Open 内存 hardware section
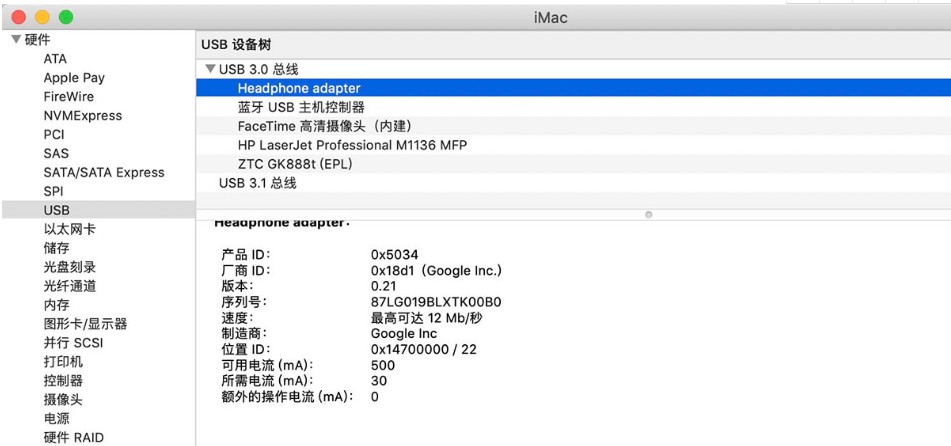Screen dimensions: 951x446 [x=57, y=305]
